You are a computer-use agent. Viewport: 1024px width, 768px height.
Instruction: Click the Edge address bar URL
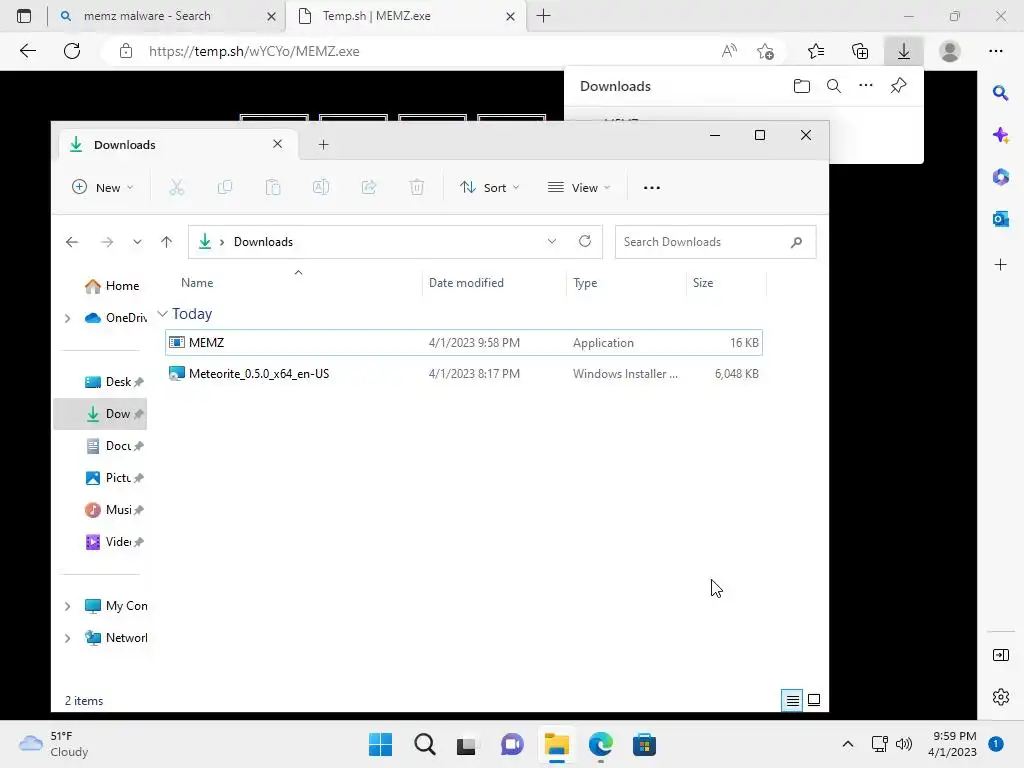[254, 51]
